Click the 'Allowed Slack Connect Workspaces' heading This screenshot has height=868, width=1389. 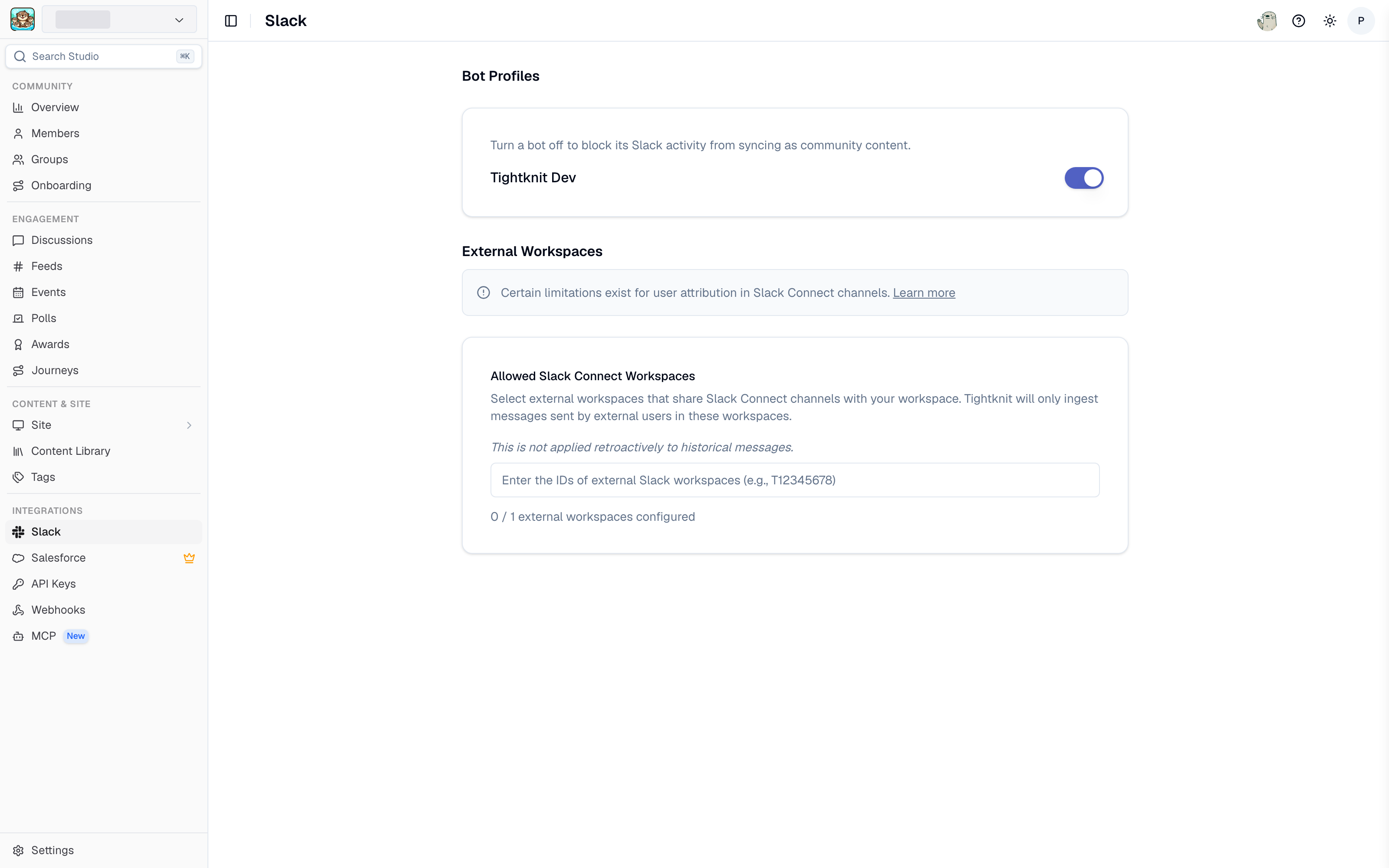tap(592, 376)
